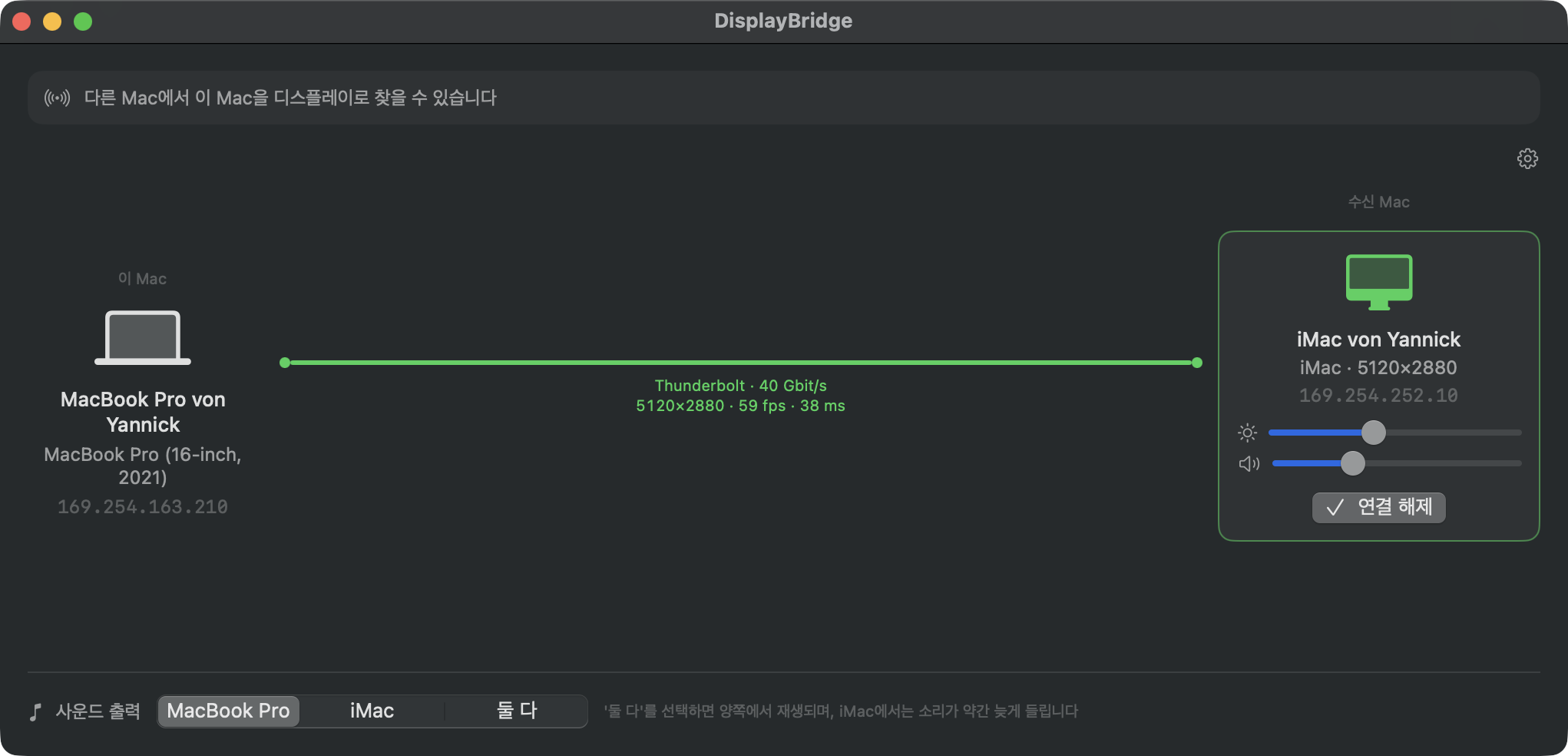Click the brightness sun icon
This screenshot has height=756, width=1568.
point(1248,433)
